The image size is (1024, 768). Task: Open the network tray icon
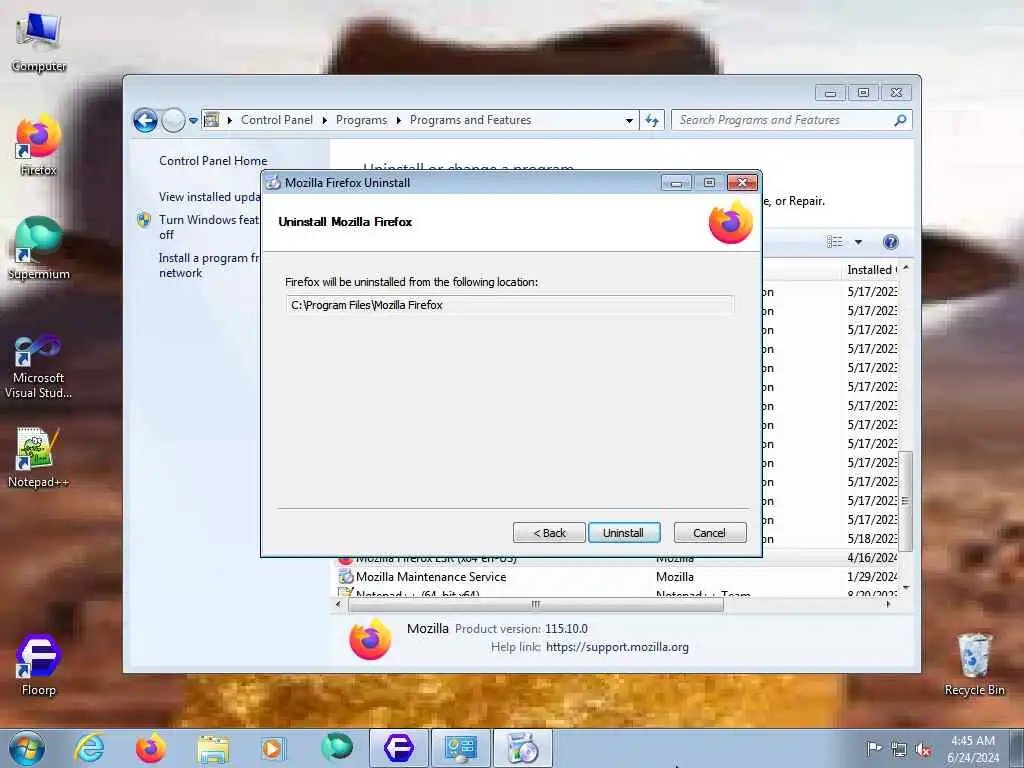click(899, 750)
